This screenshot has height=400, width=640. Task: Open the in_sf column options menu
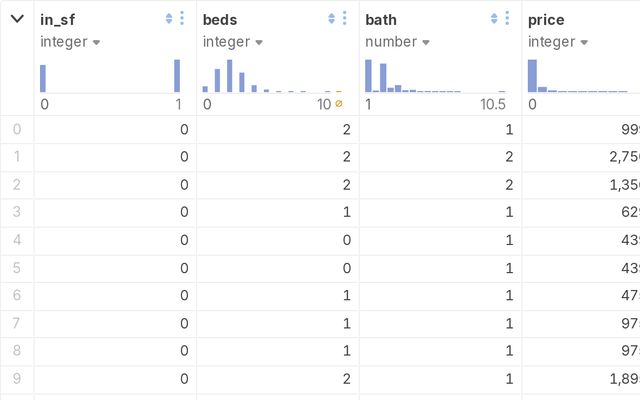pyautogui.click(x=181, y=18)
